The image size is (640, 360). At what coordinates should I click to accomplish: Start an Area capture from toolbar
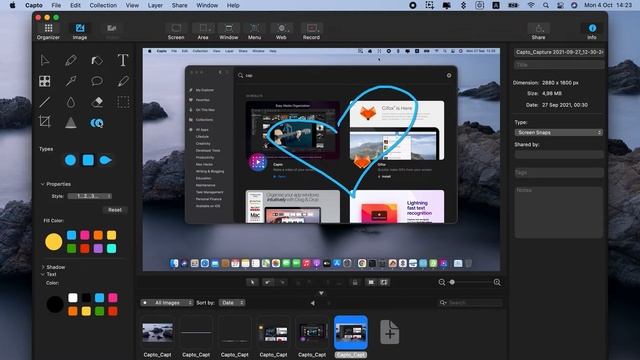(x=203, y=31)
